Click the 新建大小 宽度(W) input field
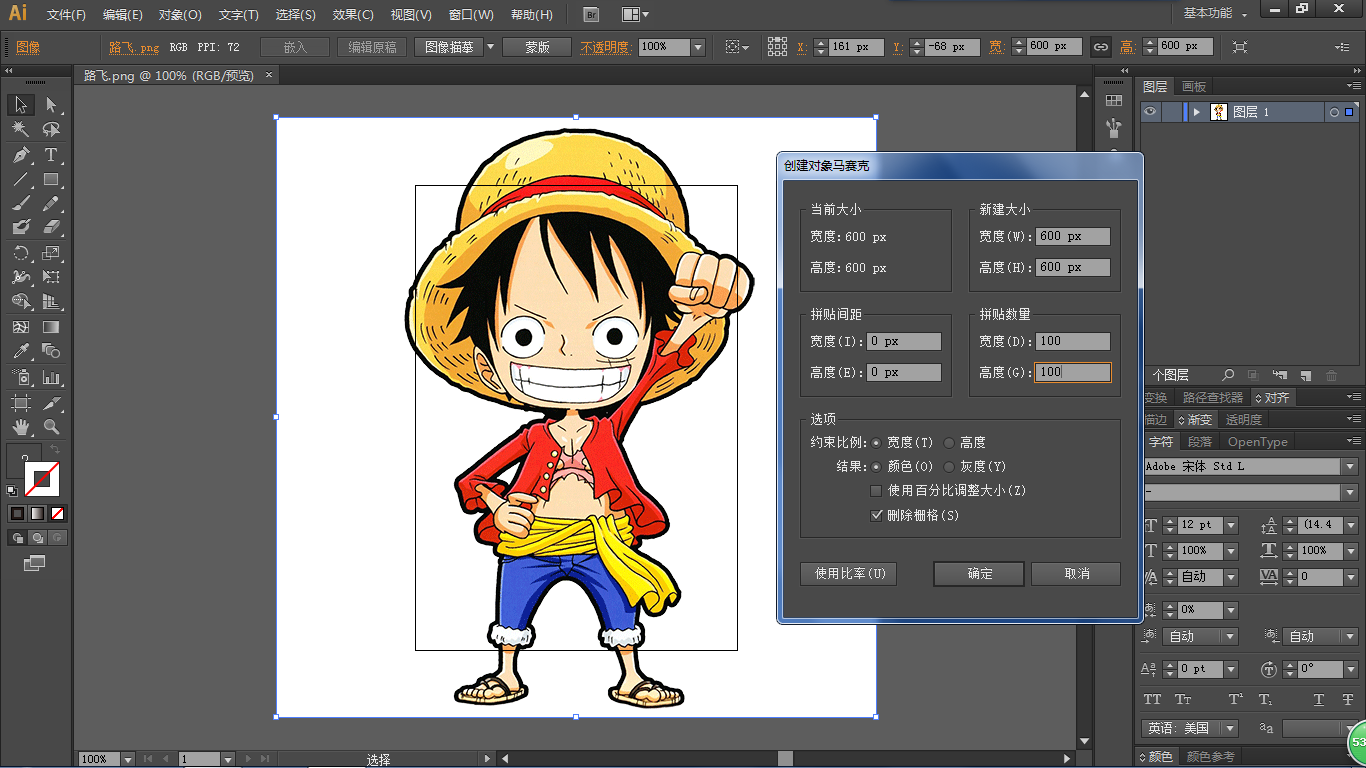 click(1073, 237)
